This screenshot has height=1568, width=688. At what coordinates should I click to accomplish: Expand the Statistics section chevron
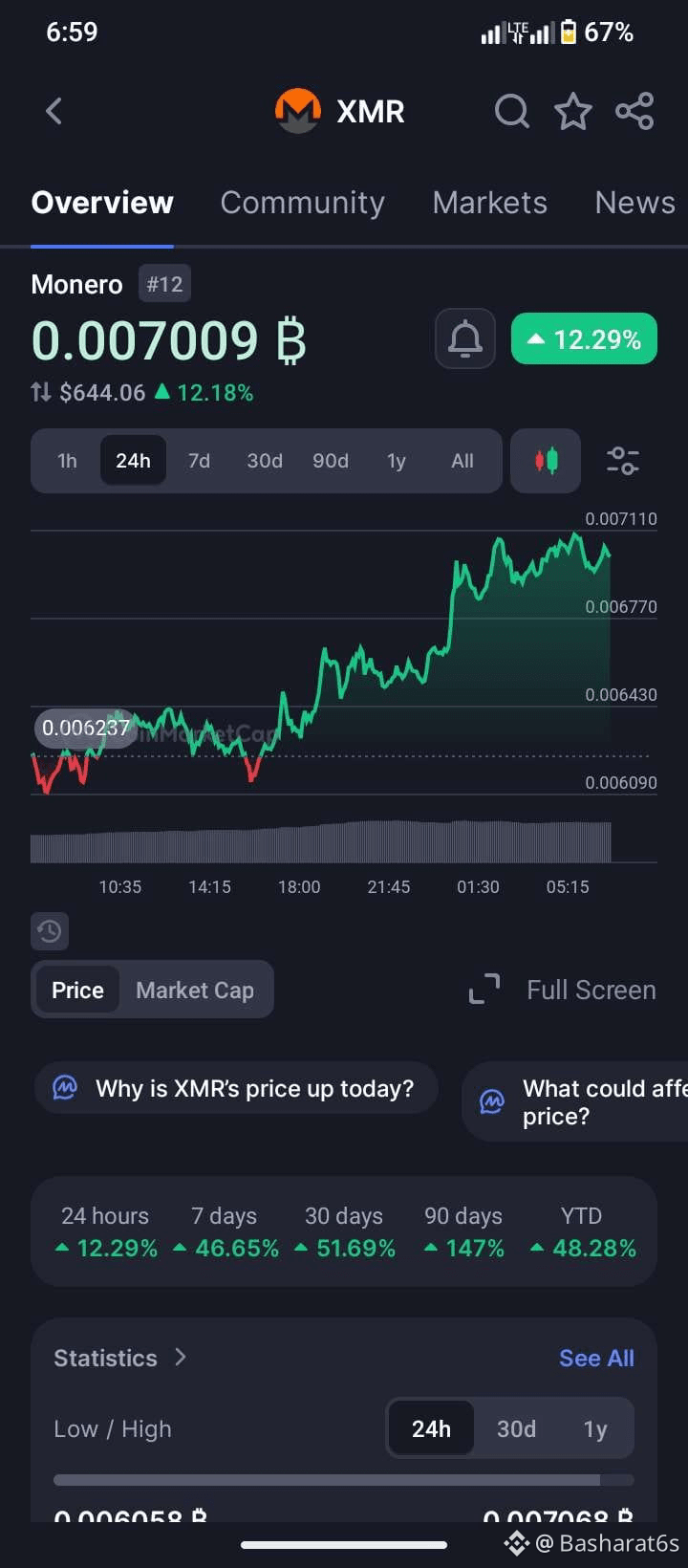pos(181,1357)
